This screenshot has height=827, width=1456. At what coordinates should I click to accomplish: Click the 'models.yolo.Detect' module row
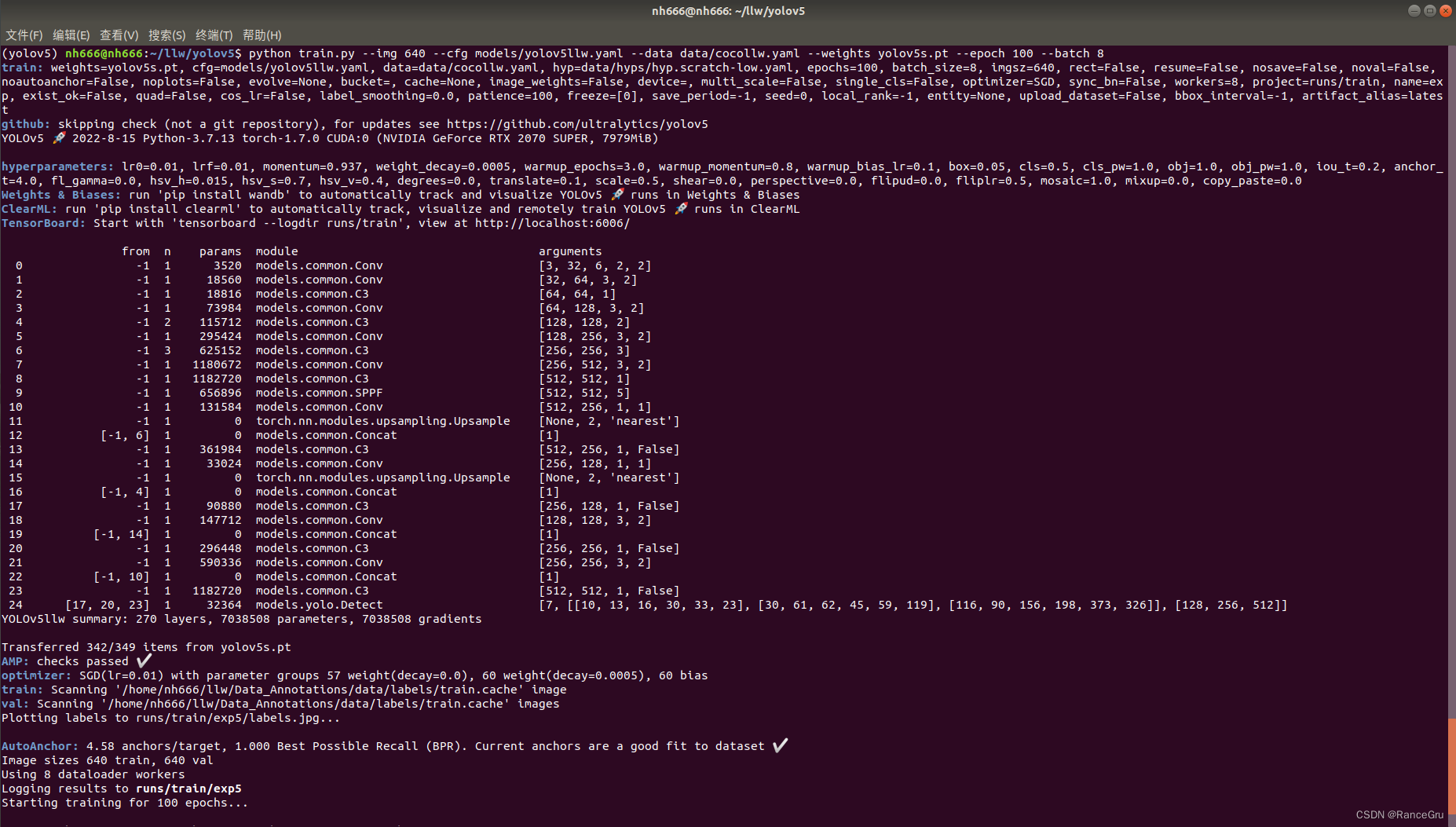(319, 605)
